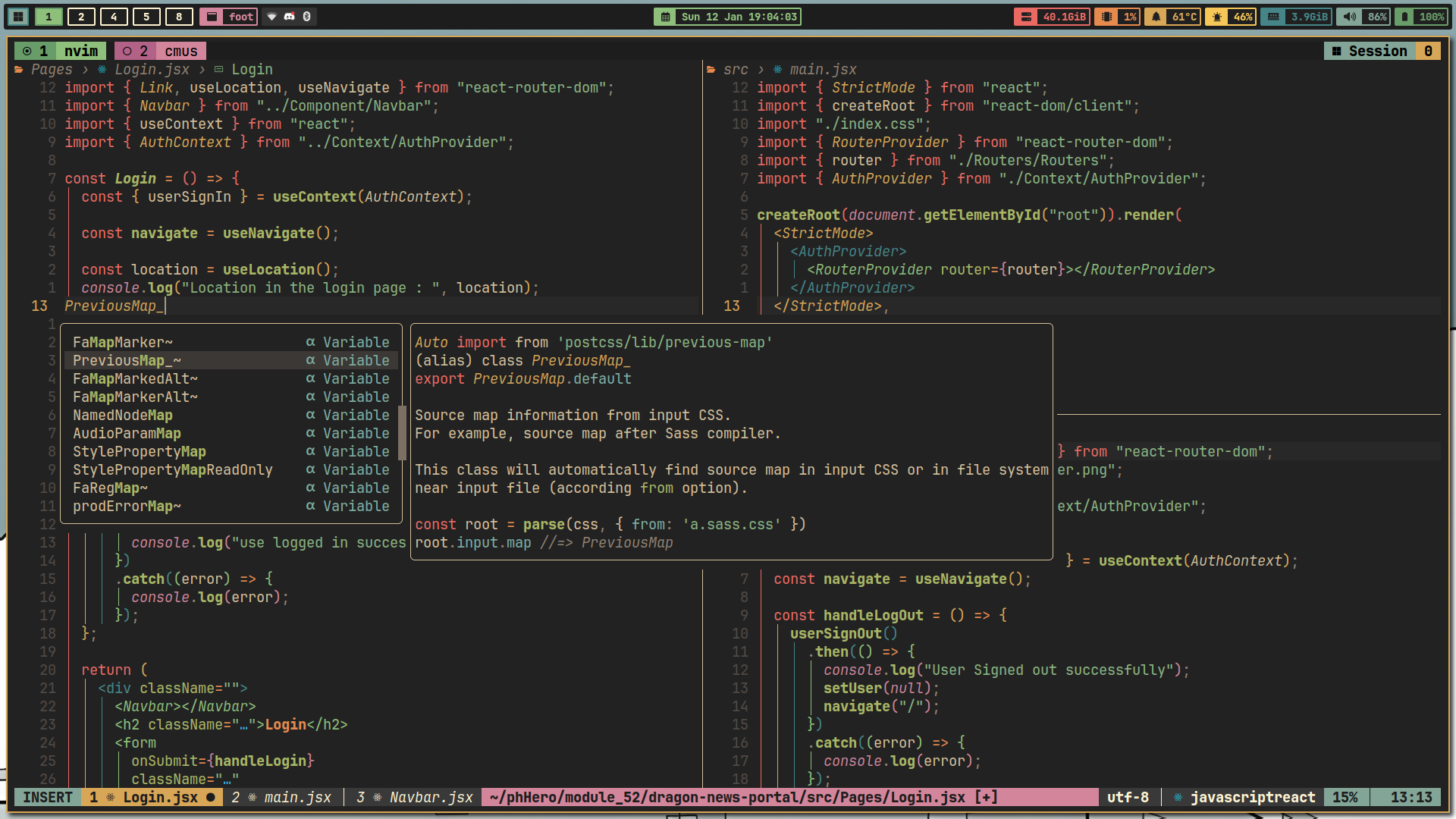Viewport: 1456px width, 819px height.
Task: Click the foot terminal window icon
Action: tap(212, 17)
